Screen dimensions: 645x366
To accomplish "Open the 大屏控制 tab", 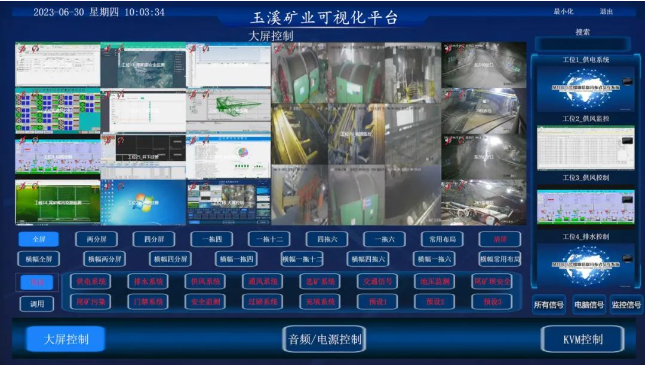I will pyautogui.click(x=66, y=339).
